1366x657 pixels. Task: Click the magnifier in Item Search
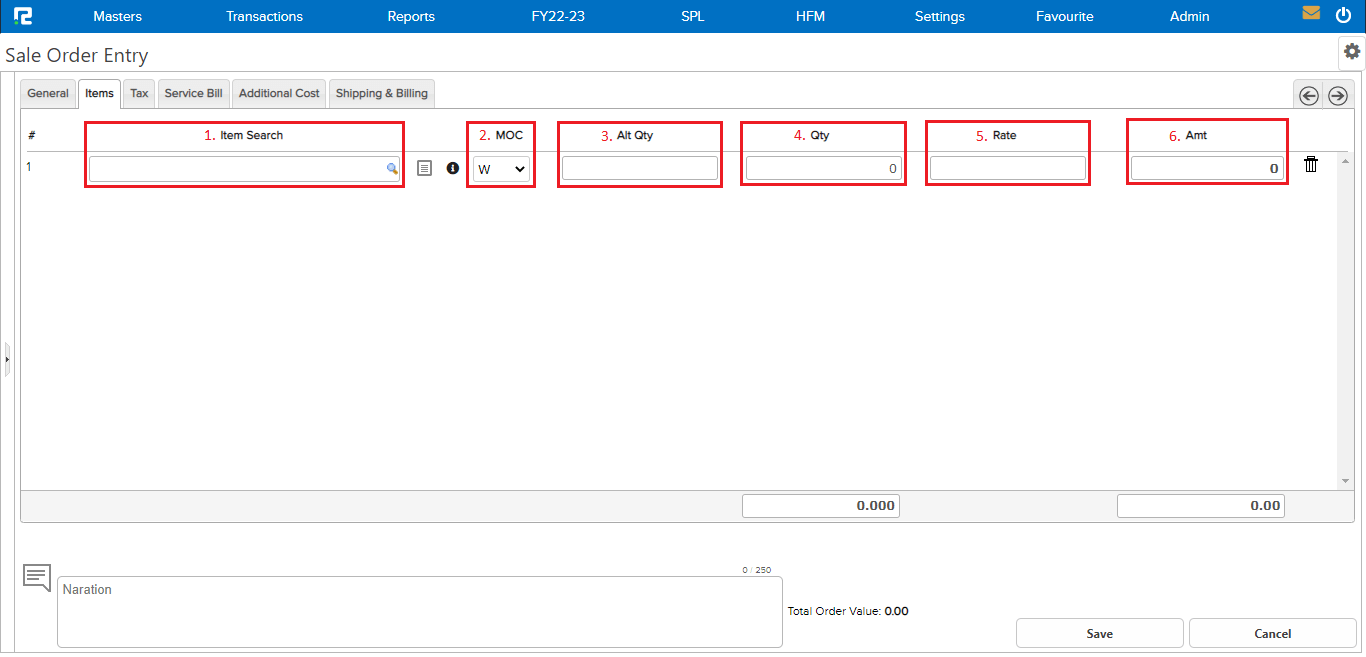coord(392,169)
